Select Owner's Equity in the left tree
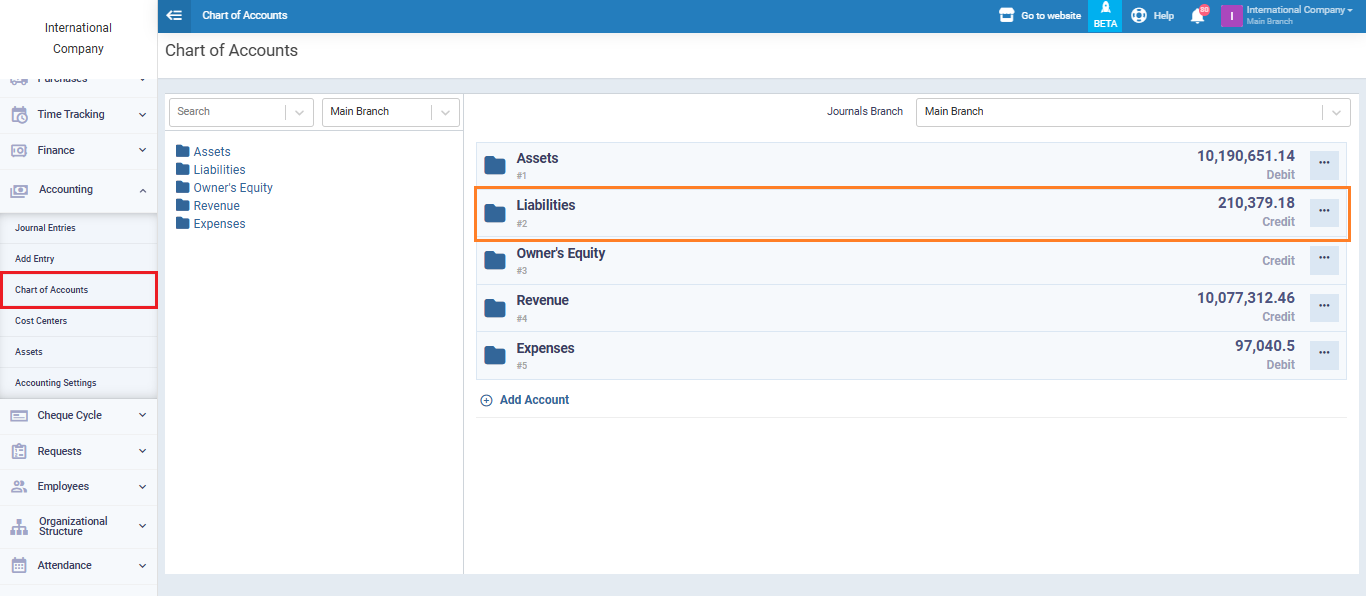Image resolution: width=1366 pixels, height=596 pixels. tap(232, 188)
